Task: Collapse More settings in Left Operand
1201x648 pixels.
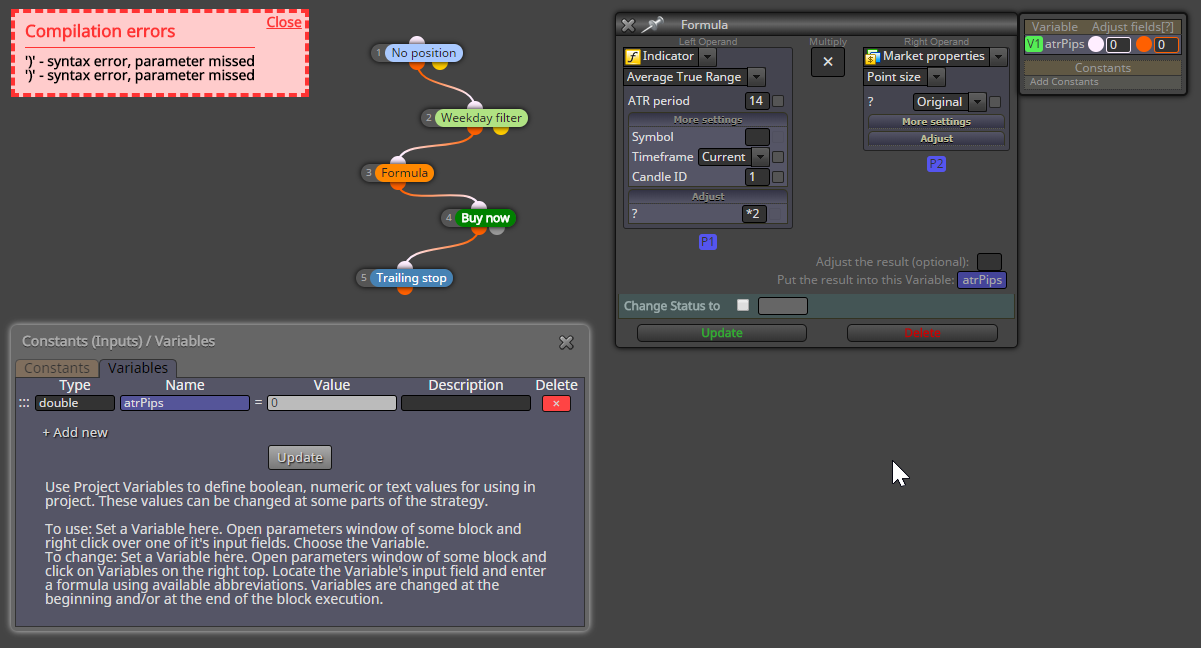Action: [x=707, y=120]
